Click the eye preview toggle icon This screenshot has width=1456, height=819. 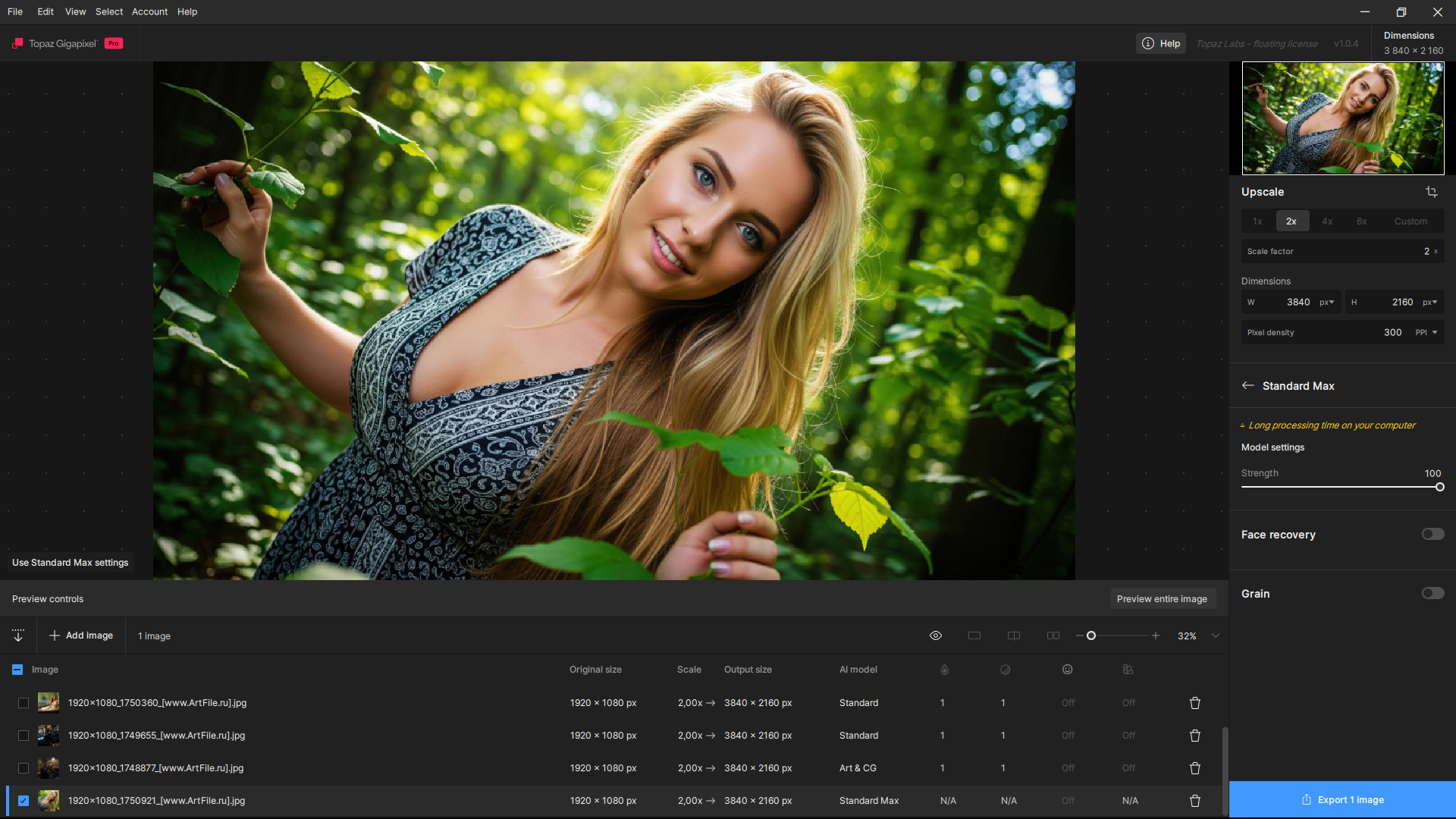pyautogui.click(x=936, y=635)
